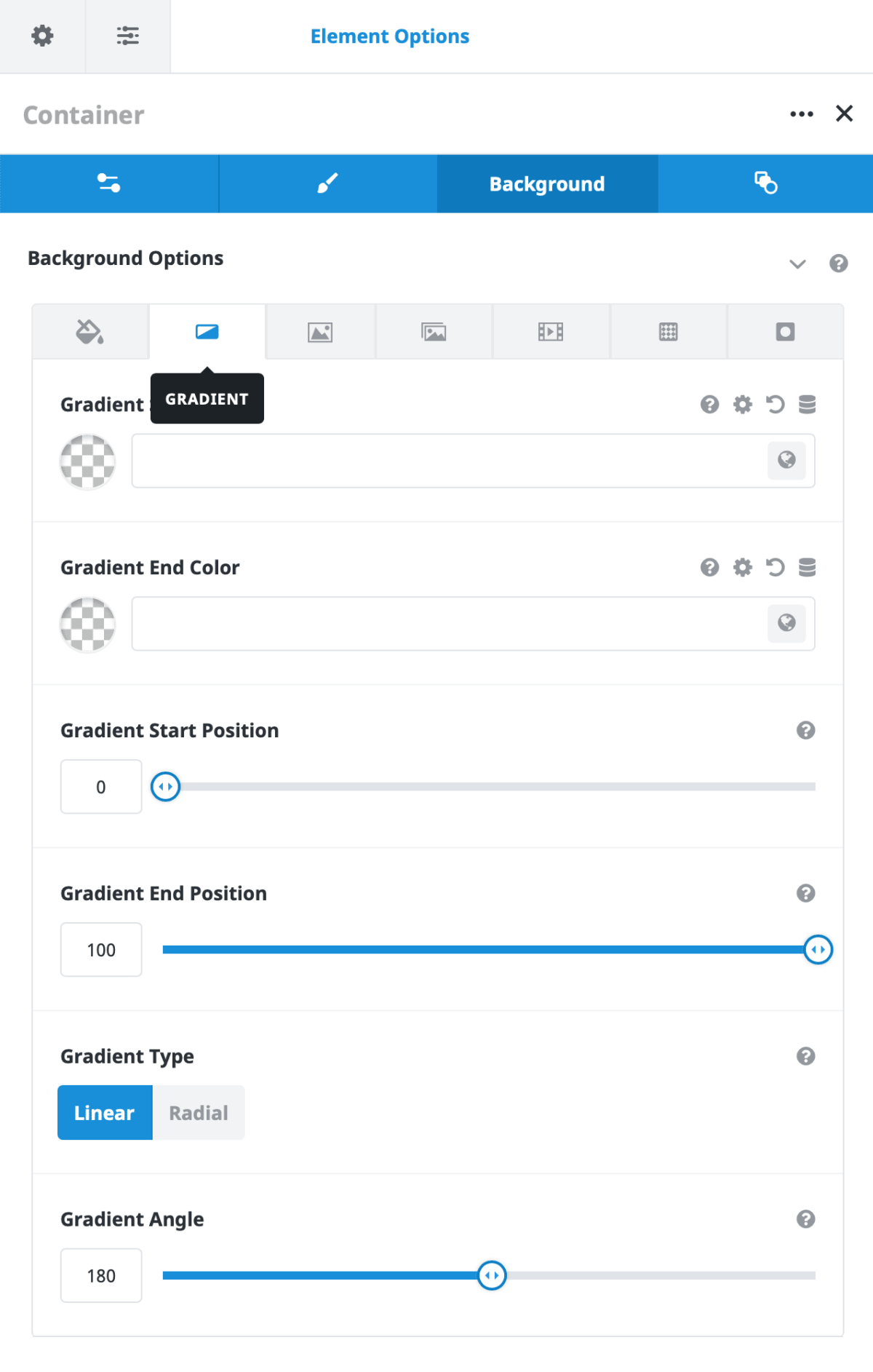Open dynamic data for Gradient End Color

click(808, 567)
